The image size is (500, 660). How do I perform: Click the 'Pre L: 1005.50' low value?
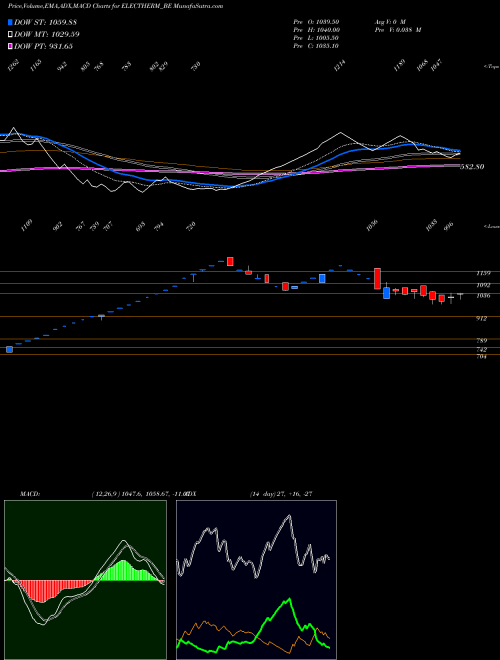tap(316, 37)
